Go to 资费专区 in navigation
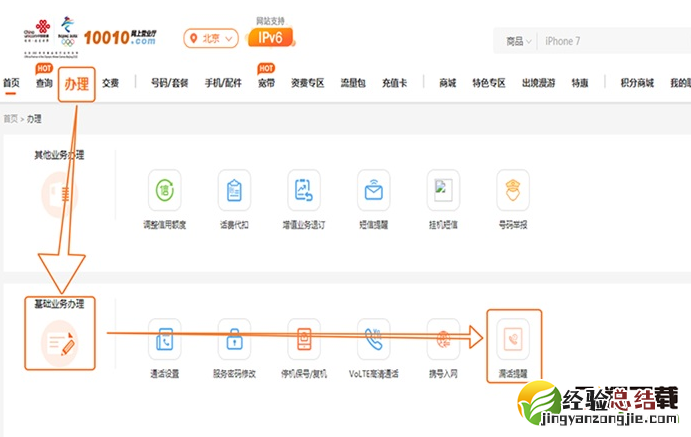Screen dimensions: 691x437 click(x=308, y=83)
